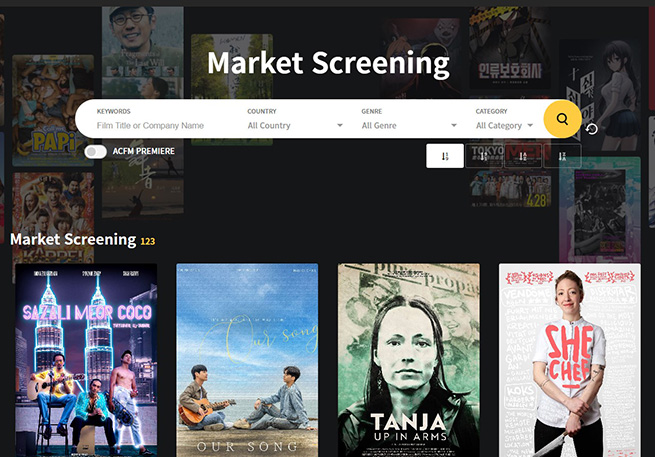Click the ACFM PREMIERE label text
The width and height of the screenshot is (655, 457).
coord(144,151)
